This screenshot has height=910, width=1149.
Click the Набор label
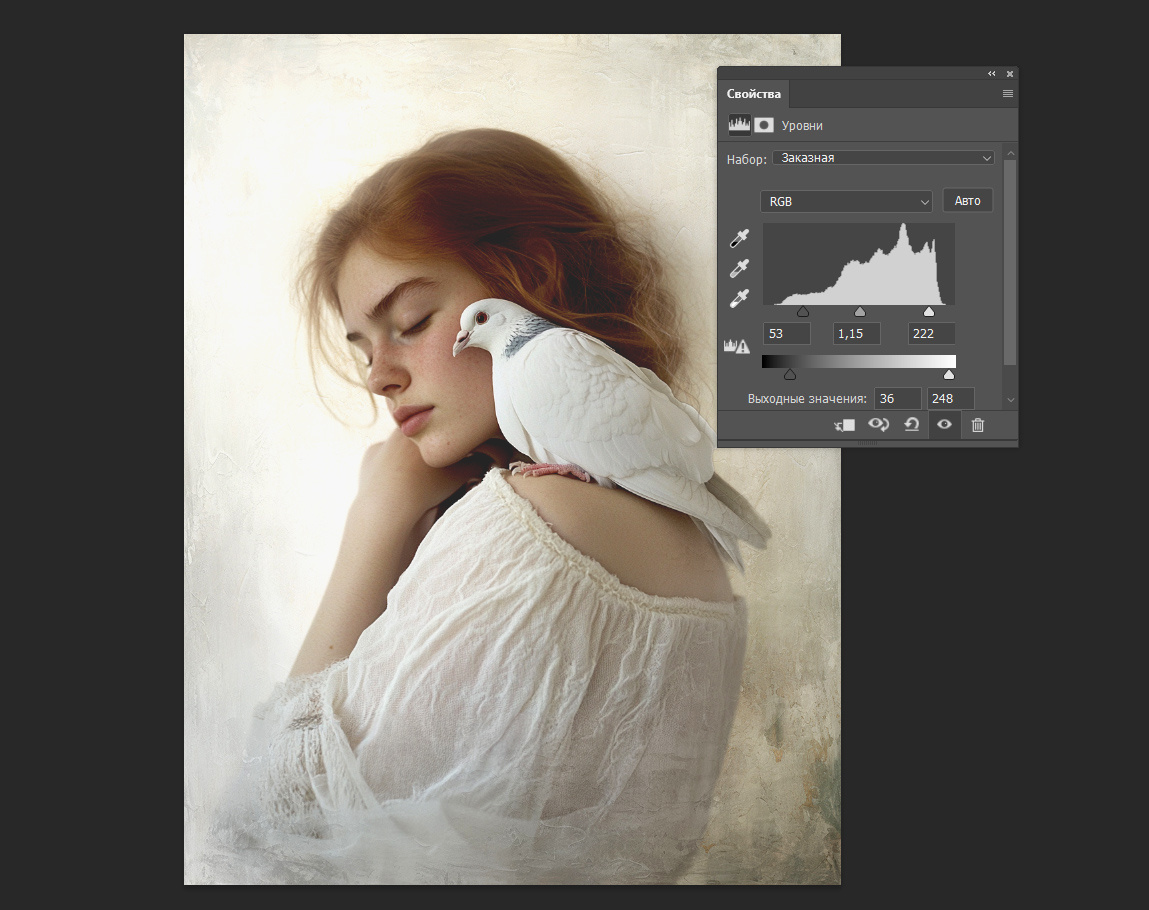(x=747, y=159)
